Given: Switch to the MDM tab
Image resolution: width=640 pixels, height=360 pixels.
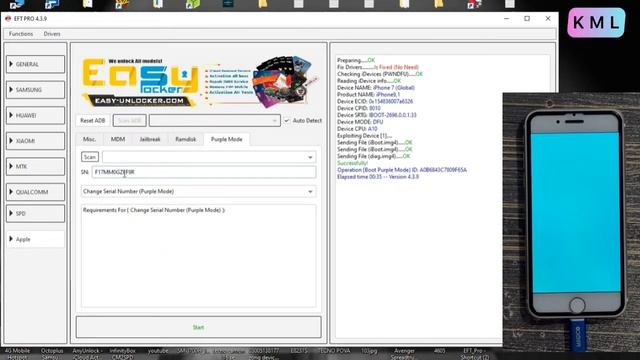Looking at the screenshot, I should coord(118,139).
